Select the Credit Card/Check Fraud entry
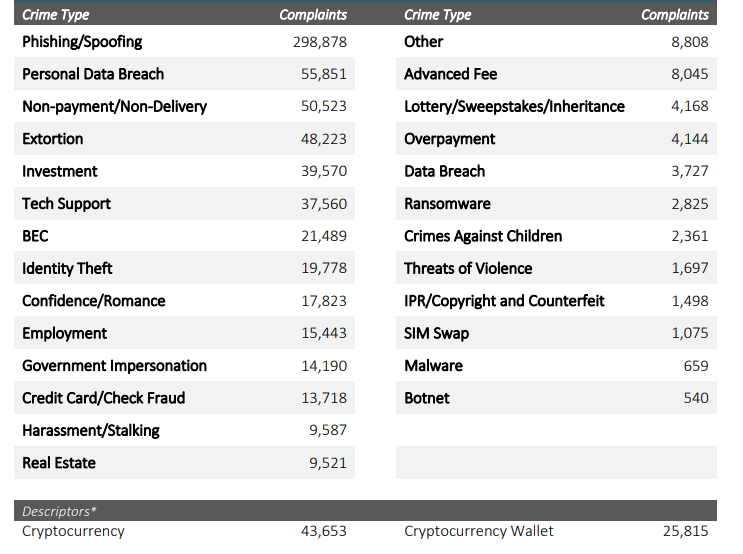 (x=103, y=398)
